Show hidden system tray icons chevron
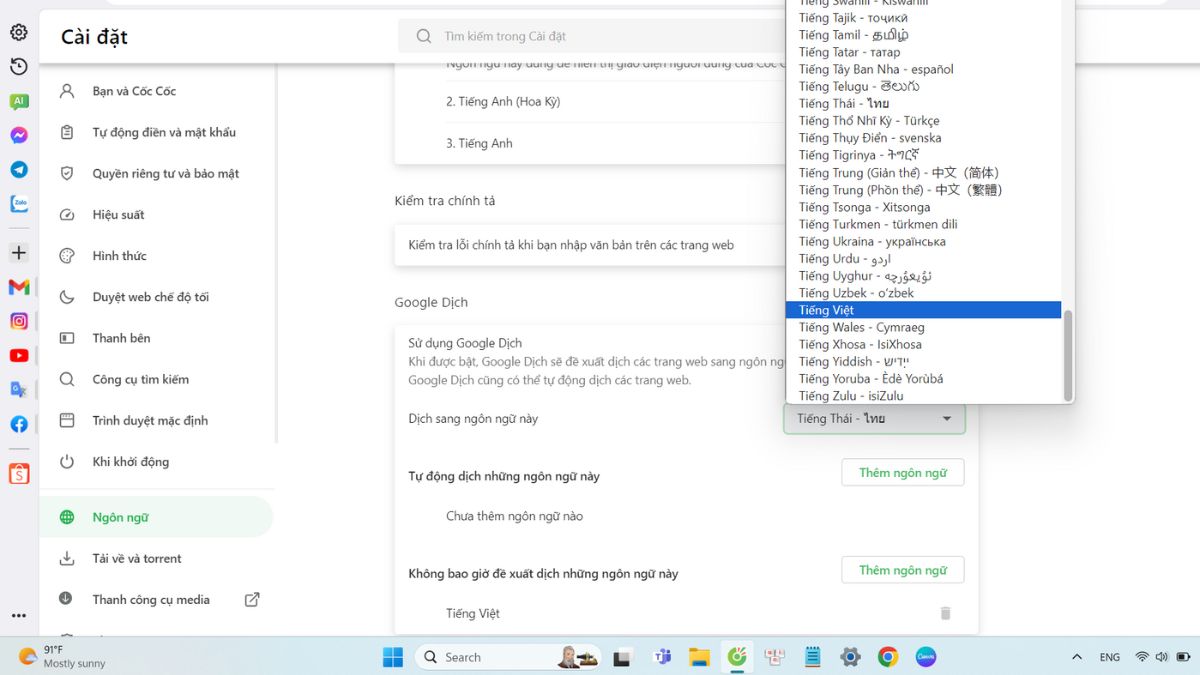Screen dimensions: 1200x675 click(1077, 657)
